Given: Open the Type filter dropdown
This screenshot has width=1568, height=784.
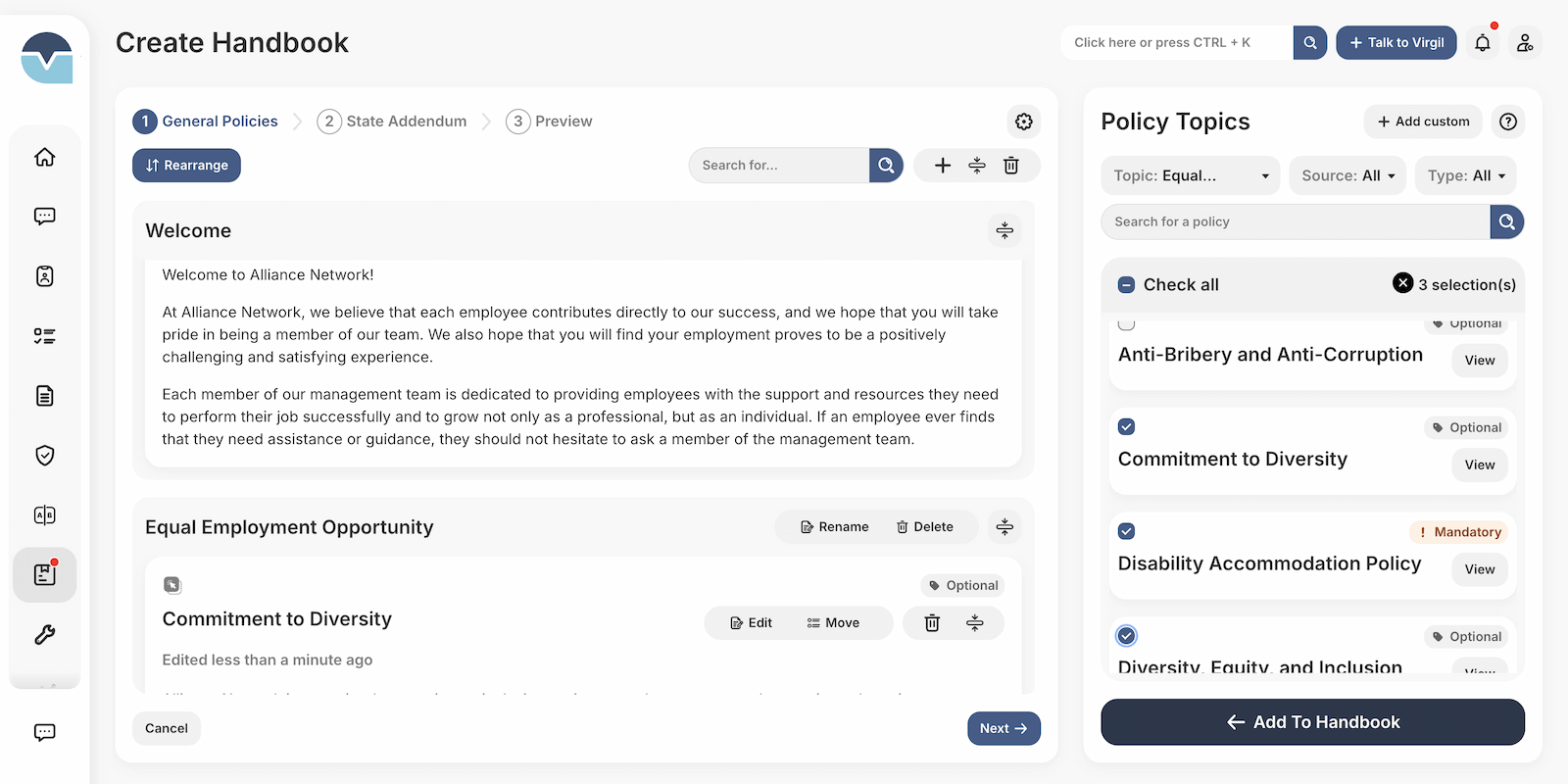Looking at the screenshot, I should coord(1465,176).
